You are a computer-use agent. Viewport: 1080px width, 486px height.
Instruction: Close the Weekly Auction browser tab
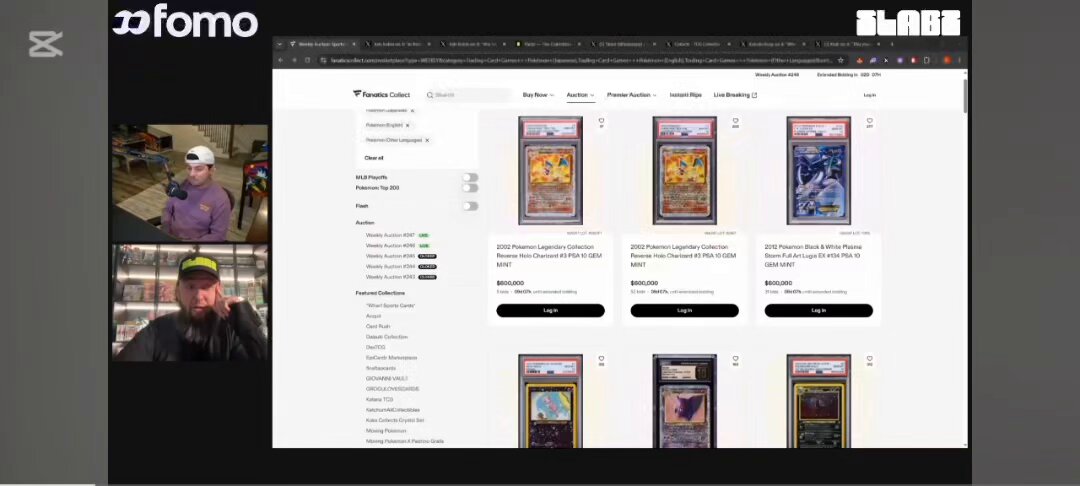click(x=354, y=44)
